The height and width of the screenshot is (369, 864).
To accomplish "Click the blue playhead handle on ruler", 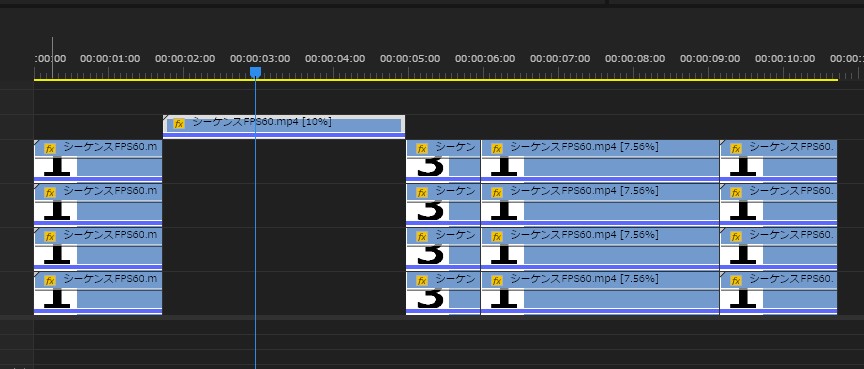I will click(x=255, y=72).
